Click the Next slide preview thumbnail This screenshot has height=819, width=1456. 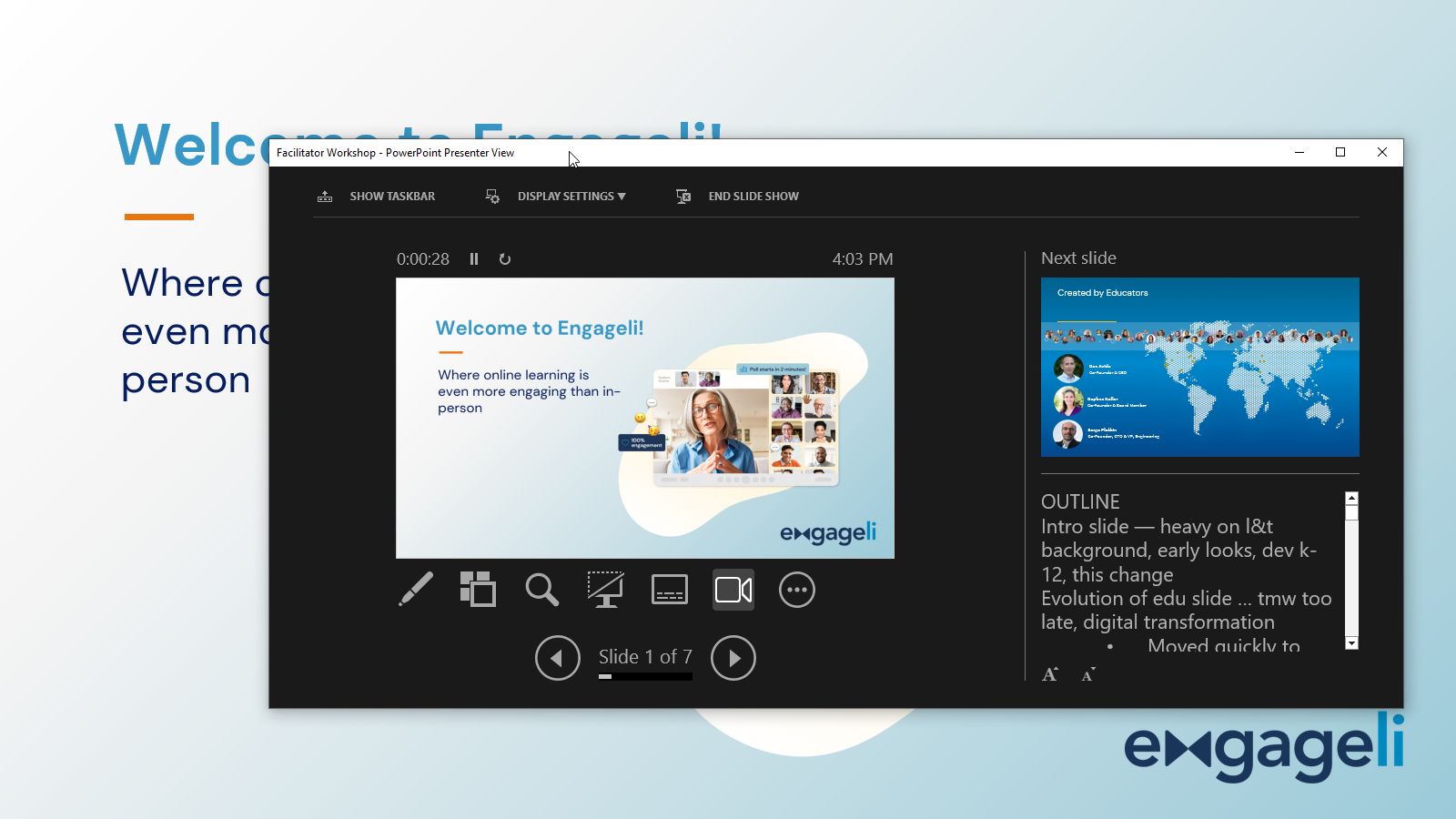[x=1199, y=368]
